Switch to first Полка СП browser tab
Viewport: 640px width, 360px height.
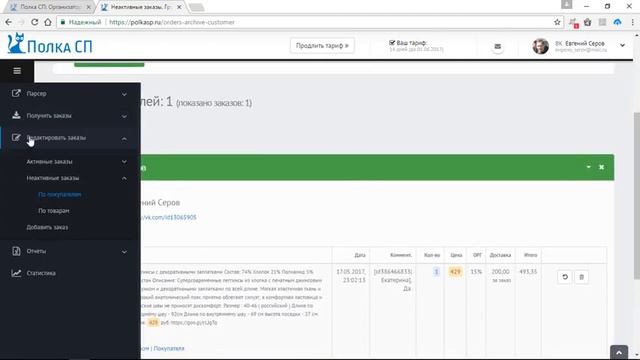pyautogui.click(x=50, y=7)
